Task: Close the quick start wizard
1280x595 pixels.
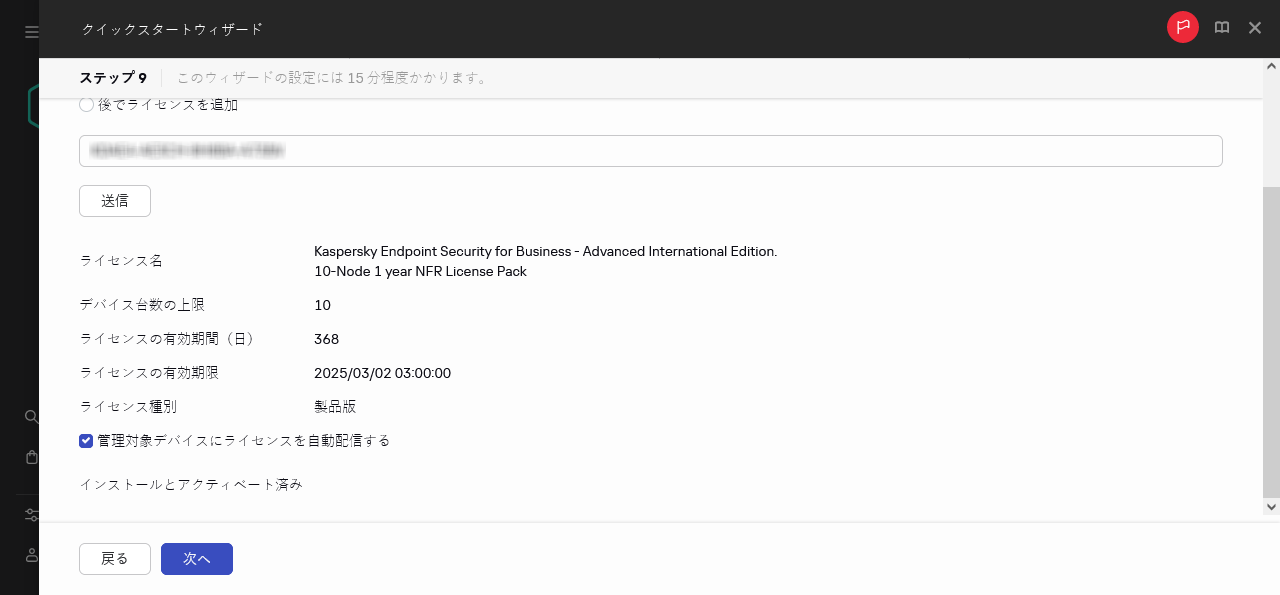Action: 1254,27
